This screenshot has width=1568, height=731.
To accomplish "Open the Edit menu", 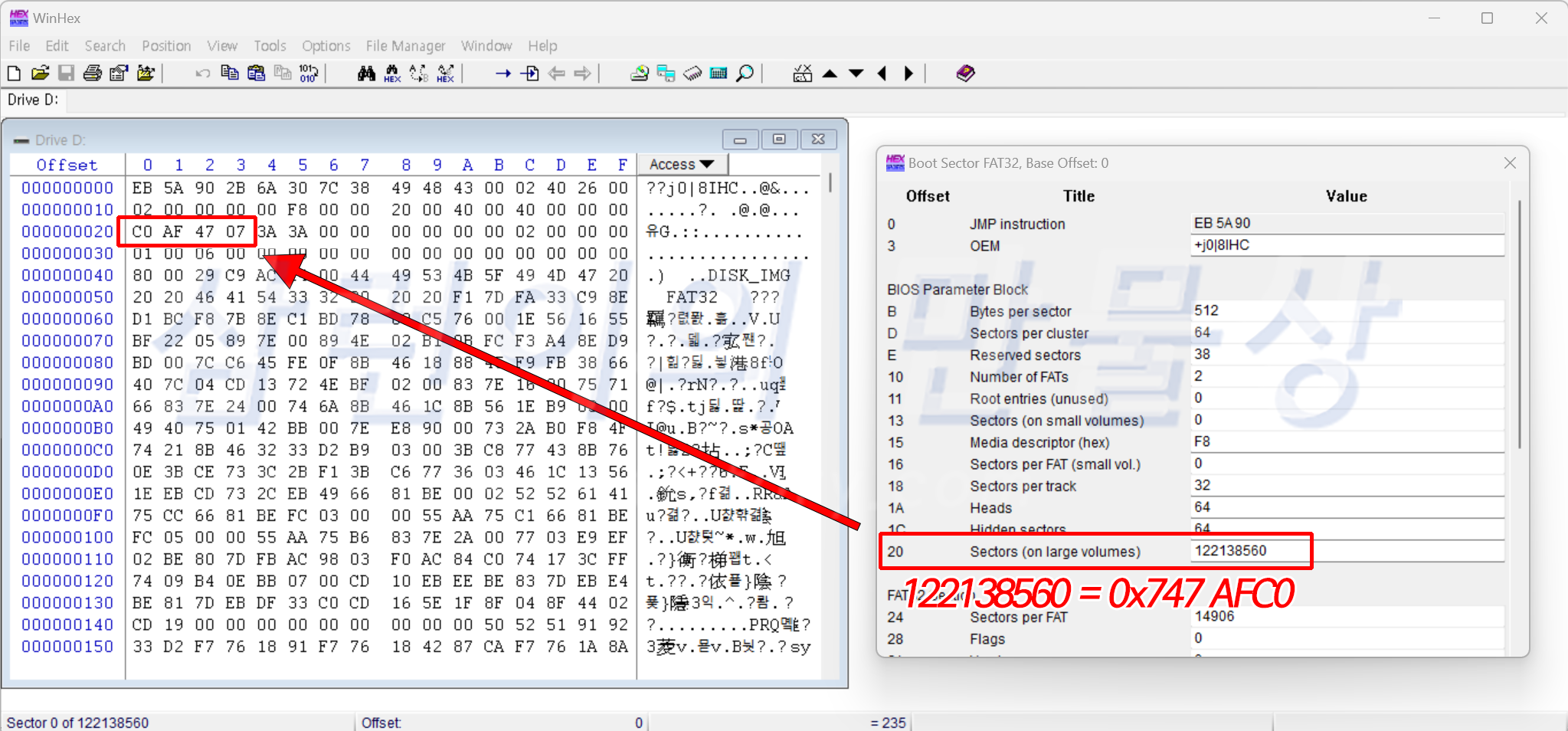I will (57, 46).
